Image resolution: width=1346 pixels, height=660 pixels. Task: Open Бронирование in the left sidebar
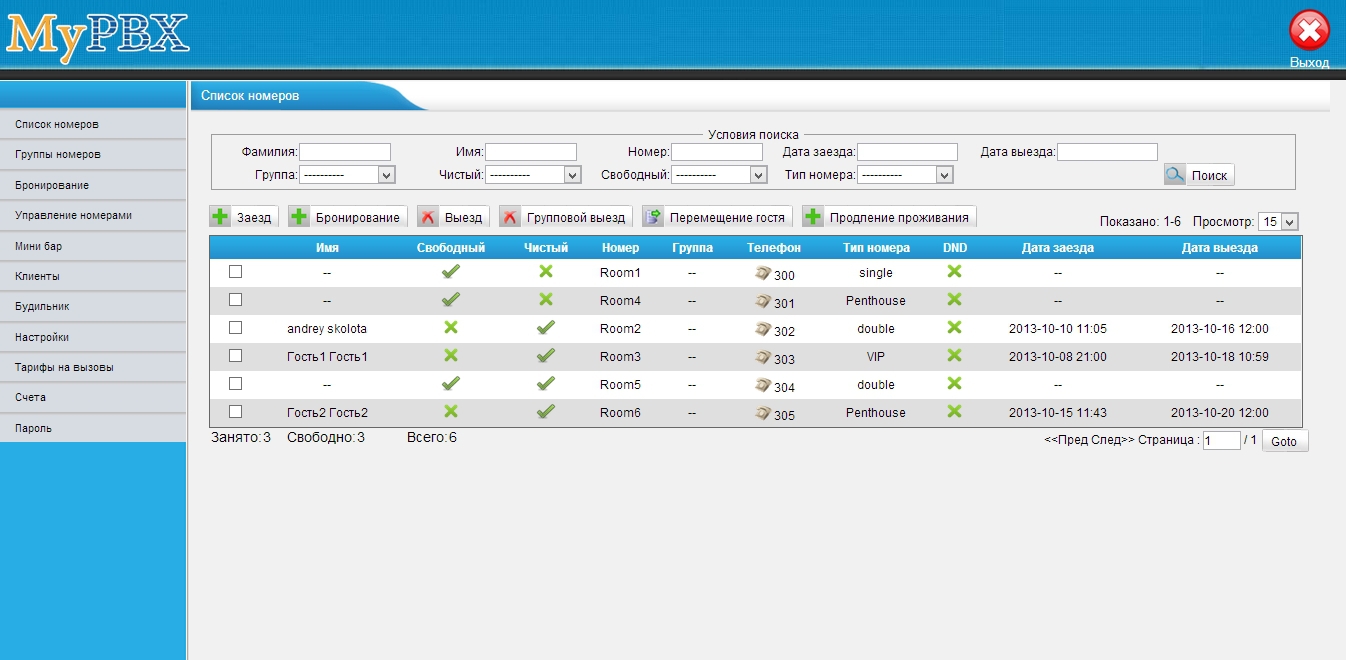click(x=52, y=185)
